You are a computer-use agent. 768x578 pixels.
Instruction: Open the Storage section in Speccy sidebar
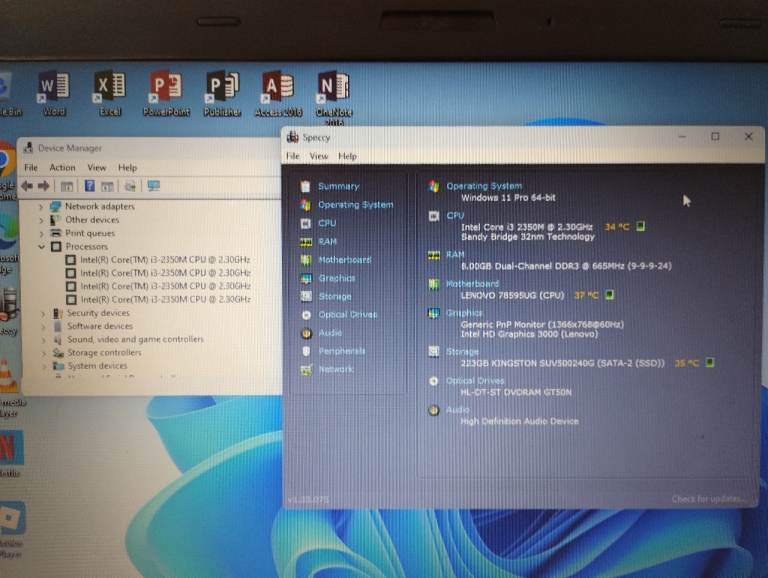tap(335, 297)
